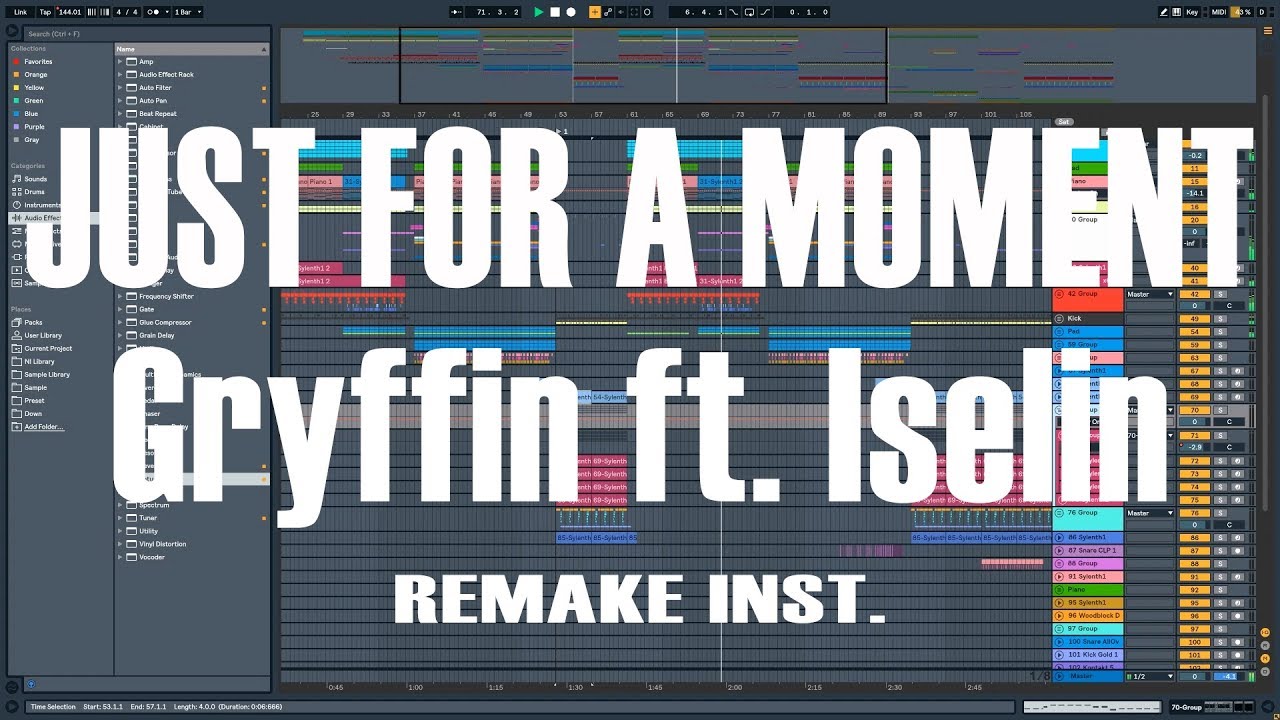Open the Drums category
Screen dimensions: 1280x720
click(x=35, y=192)
